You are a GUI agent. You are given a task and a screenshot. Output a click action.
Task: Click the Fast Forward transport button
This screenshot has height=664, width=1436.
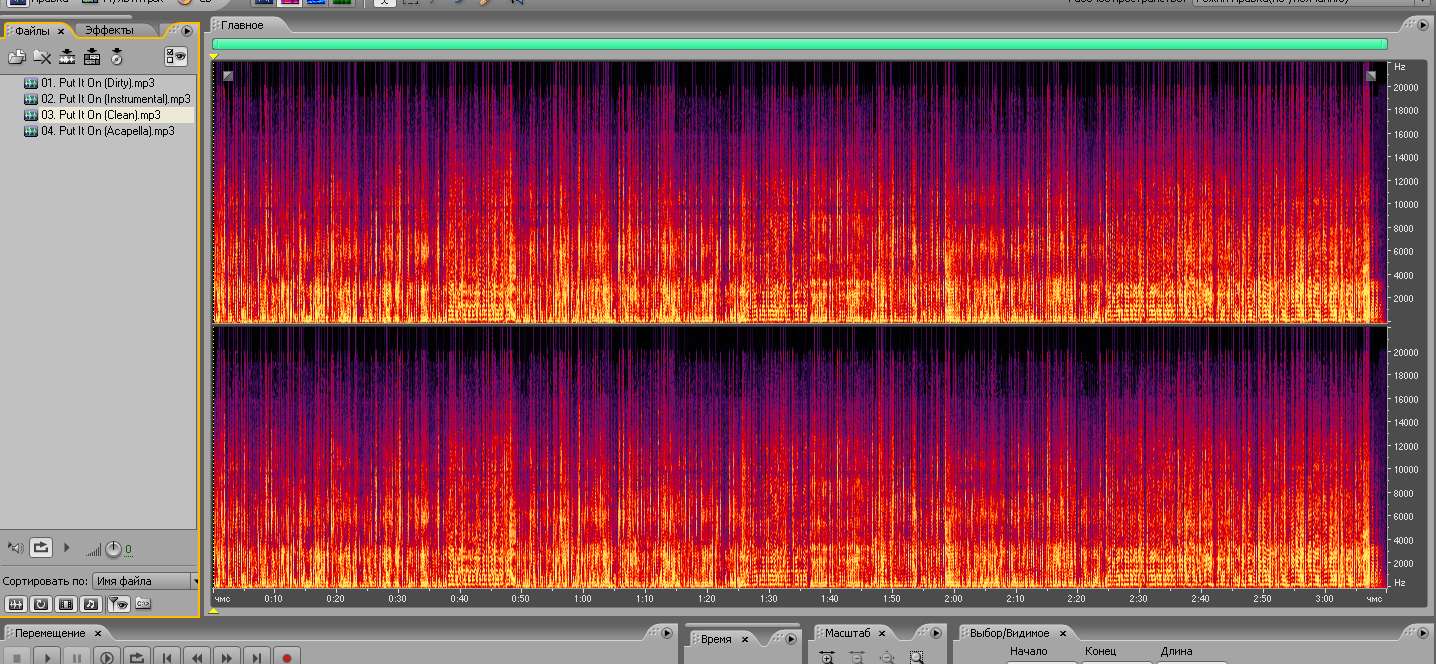click(227, 657)
